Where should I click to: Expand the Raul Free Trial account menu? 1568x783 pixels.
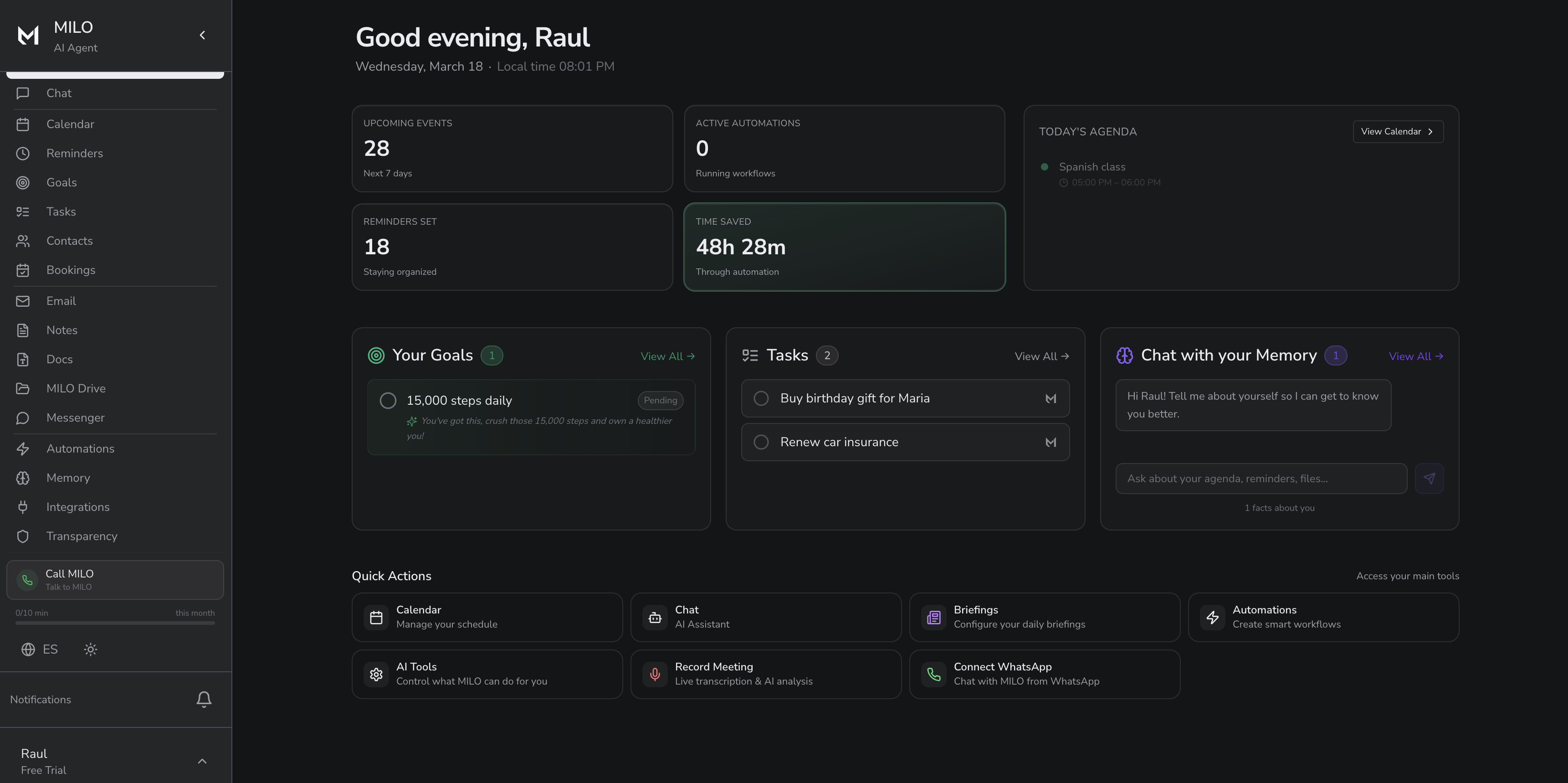point(202,761)
